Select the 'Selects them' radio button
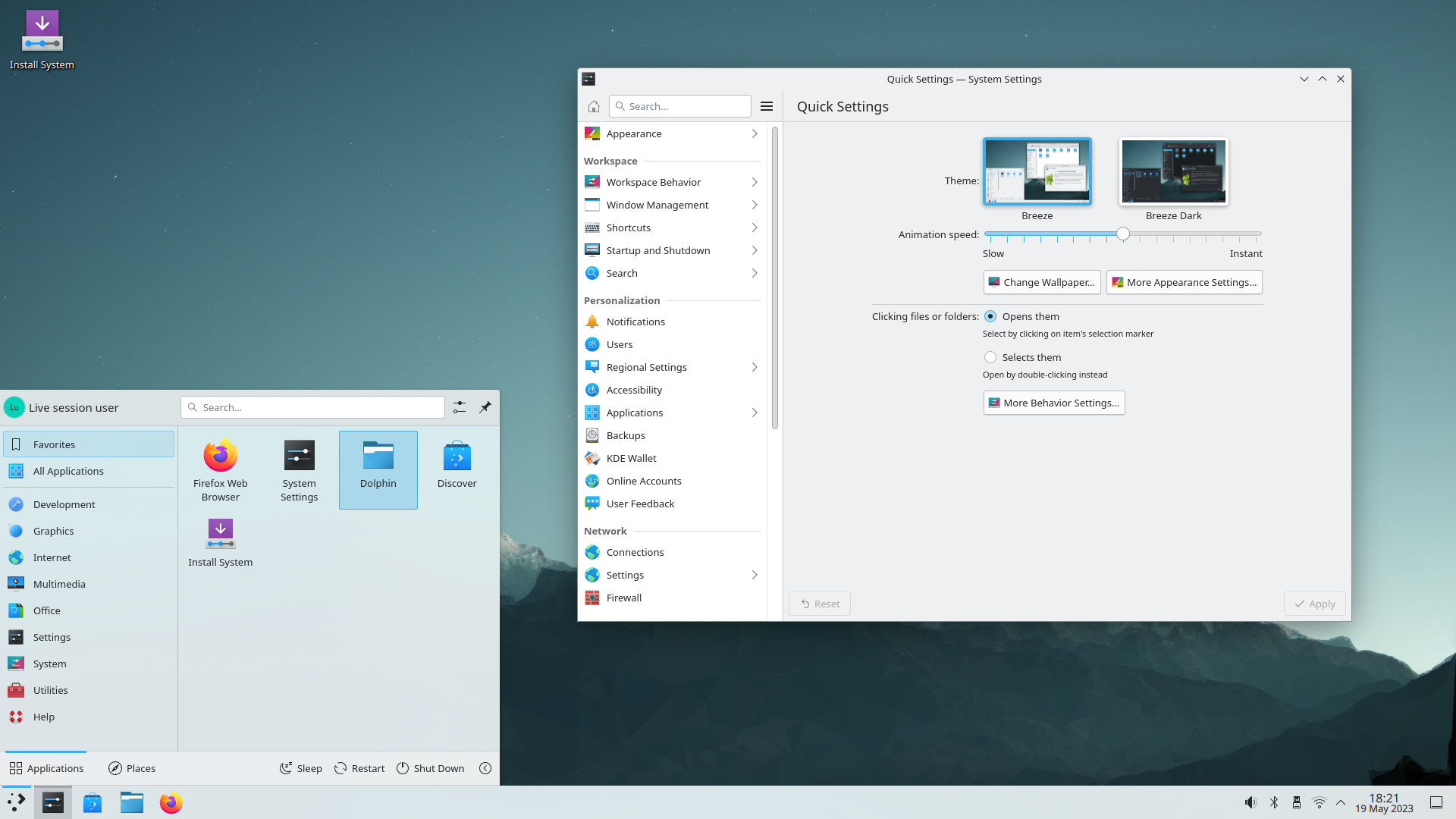The height and width of the screenshot is (819, 1456). point(990,357)
